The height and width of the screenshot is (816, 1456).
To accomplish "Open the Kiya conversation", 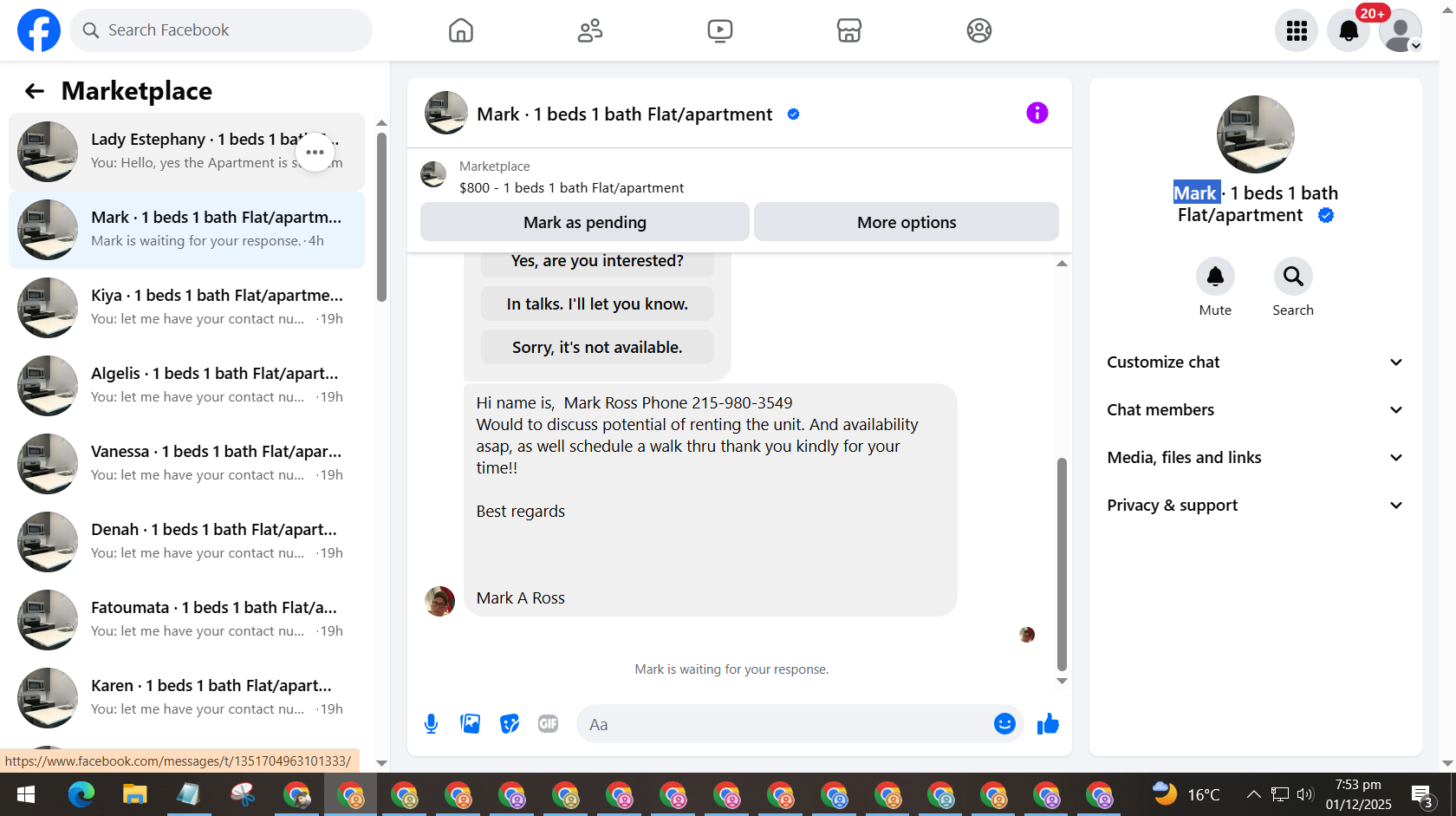I will click(x=186, y=308).
